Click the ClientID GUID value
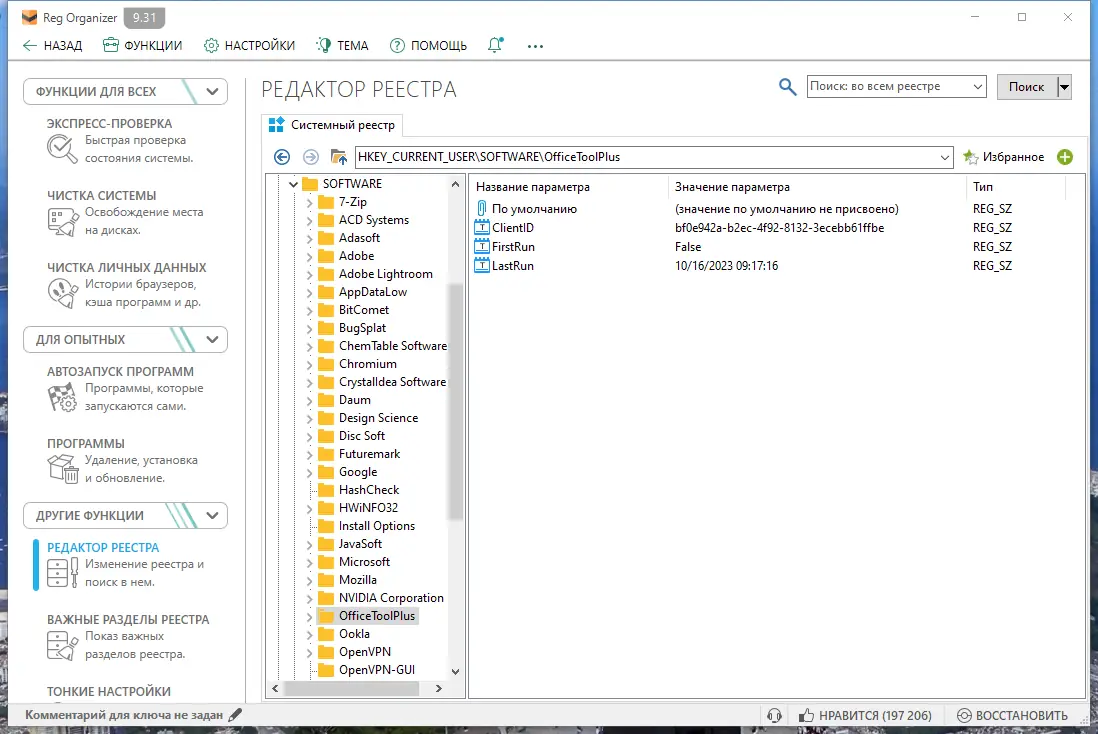Image resolution: width=1098 pixels, height=734 pixels. [x=779, y=228]
